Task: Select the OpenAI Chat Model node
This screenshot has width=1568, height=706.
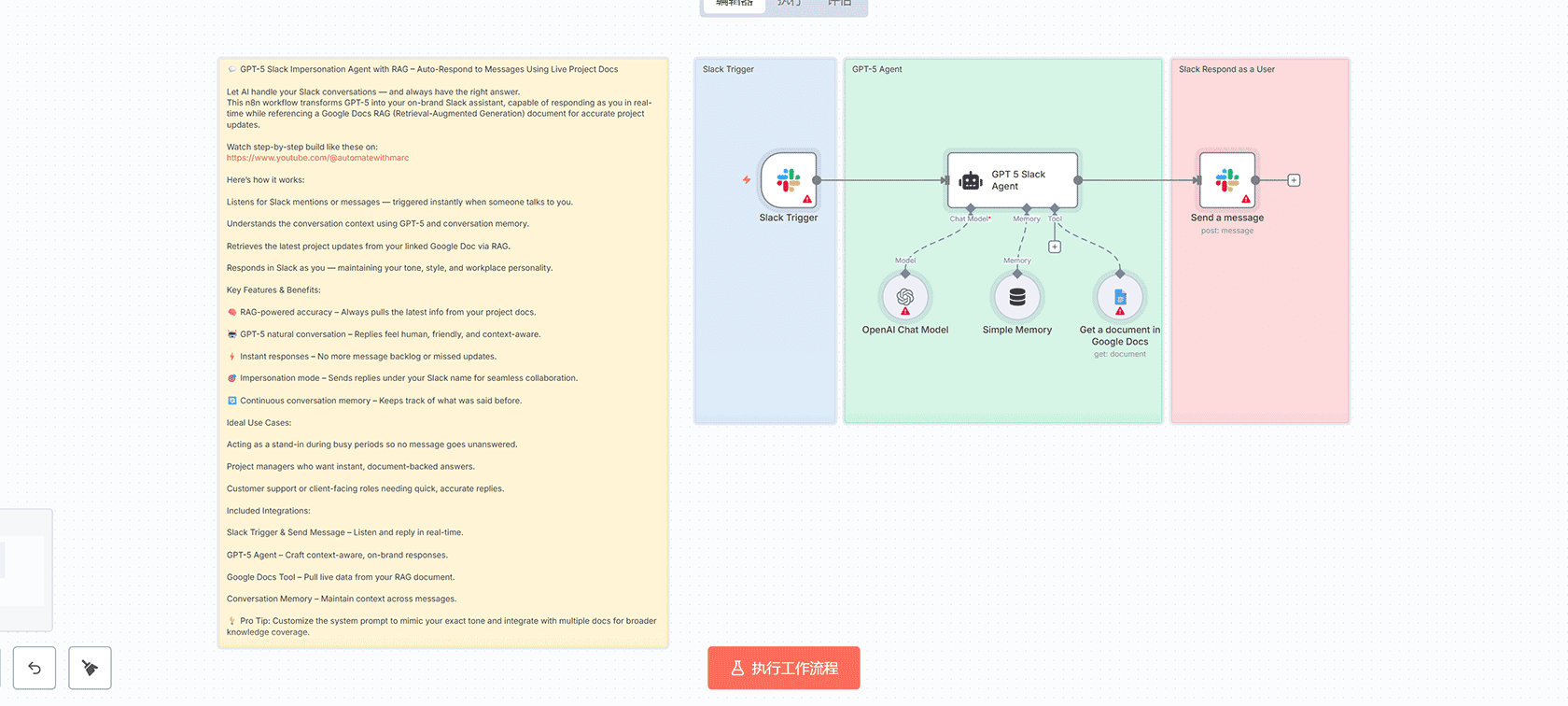Action: (904, 298)
